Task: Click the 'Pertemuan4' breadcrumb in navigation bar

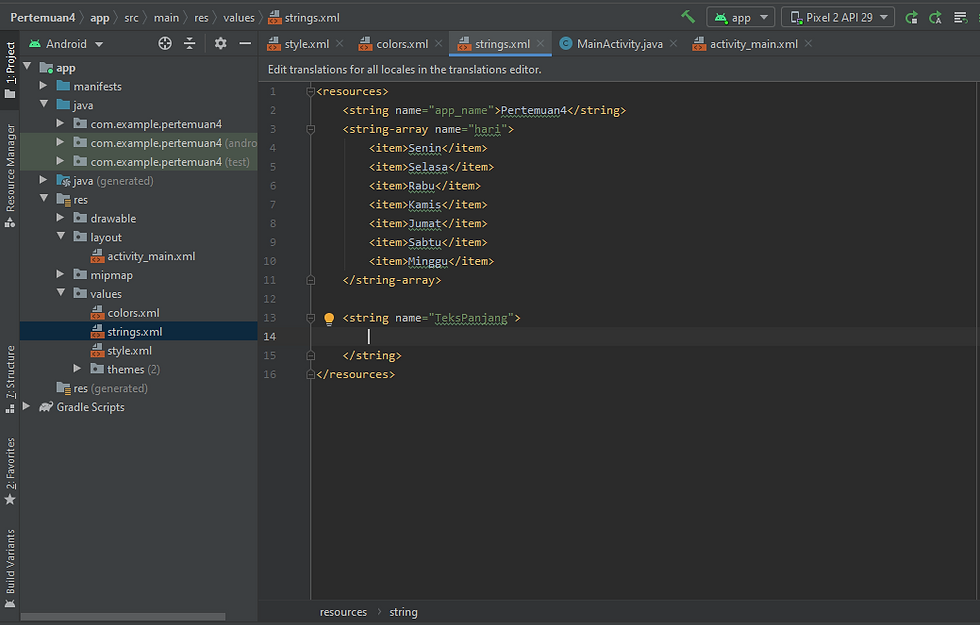Action: [42, 18]
